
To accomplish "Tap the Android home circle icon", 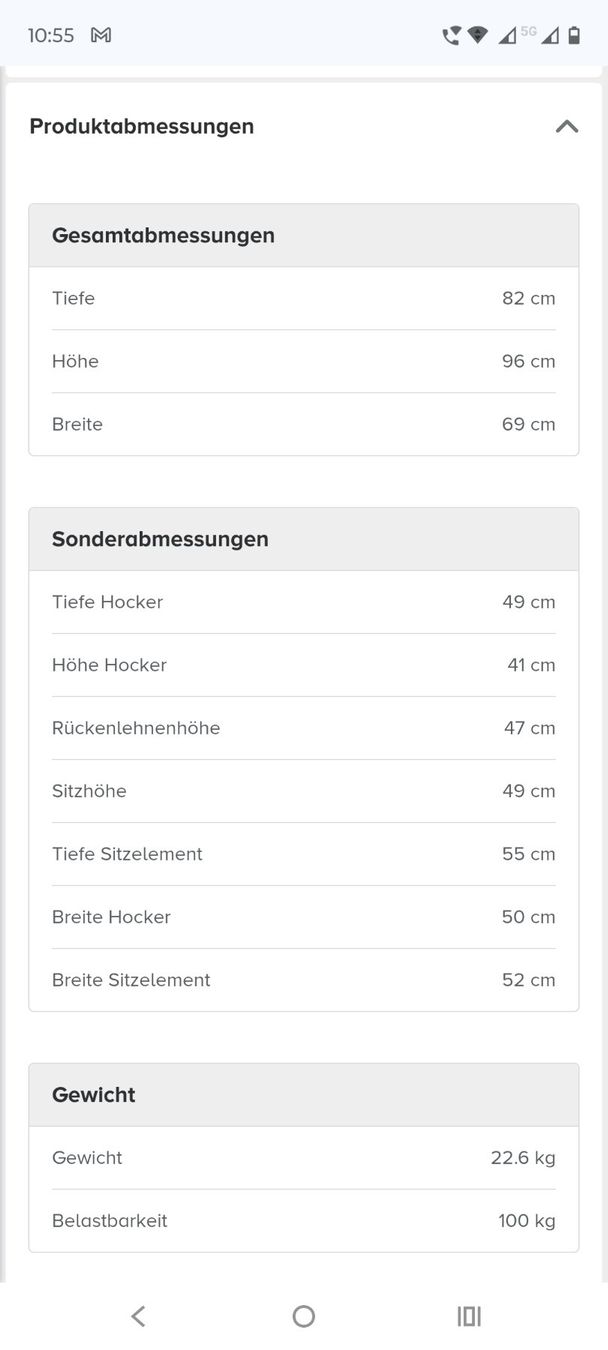I will click(x=304, y=1316).
